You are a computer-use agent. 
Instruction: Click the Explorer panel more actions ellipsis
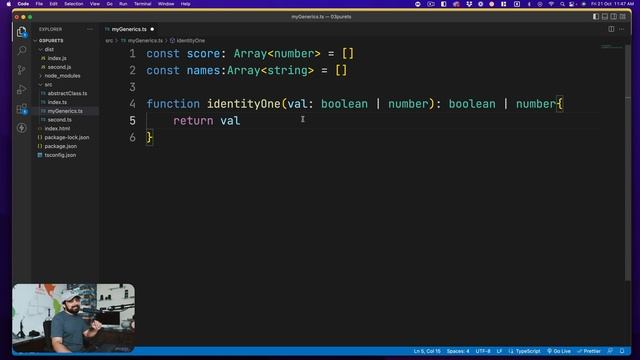pos(90,29)
